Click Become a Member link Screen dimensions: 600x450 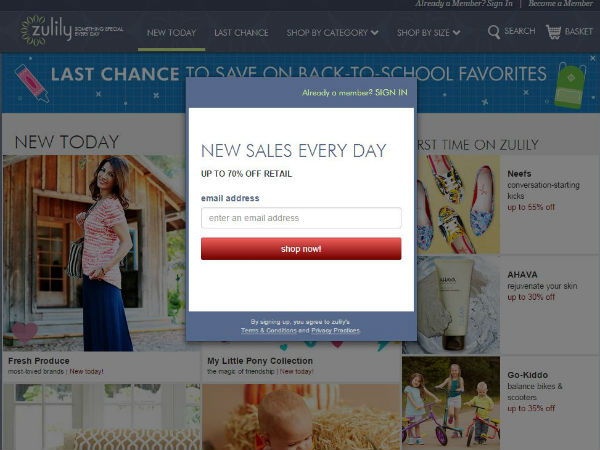pos(561,4)
